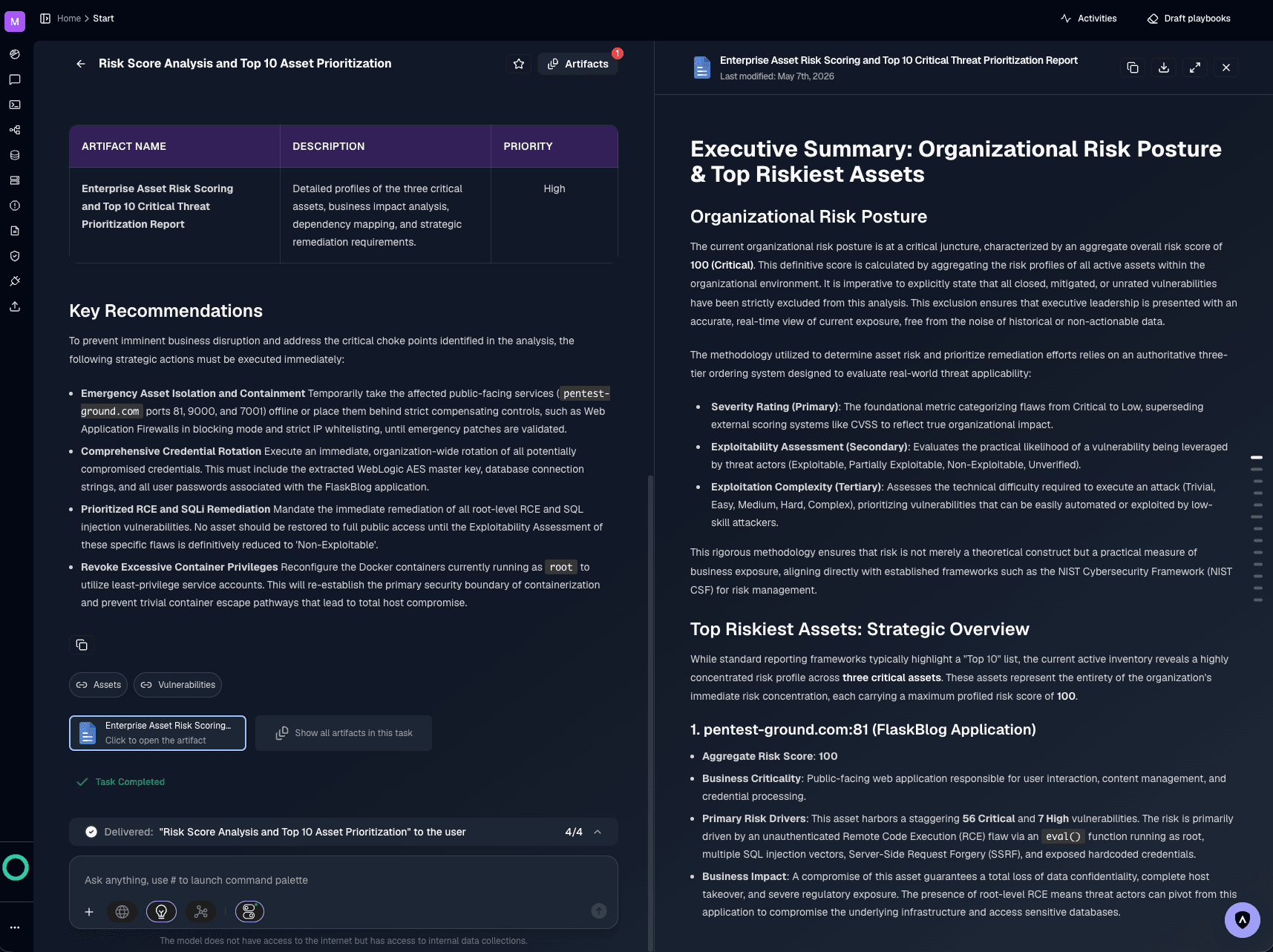Select the Start breadcrumb
The width and height of the screenshot is (1273, 952).
(103, 19)
